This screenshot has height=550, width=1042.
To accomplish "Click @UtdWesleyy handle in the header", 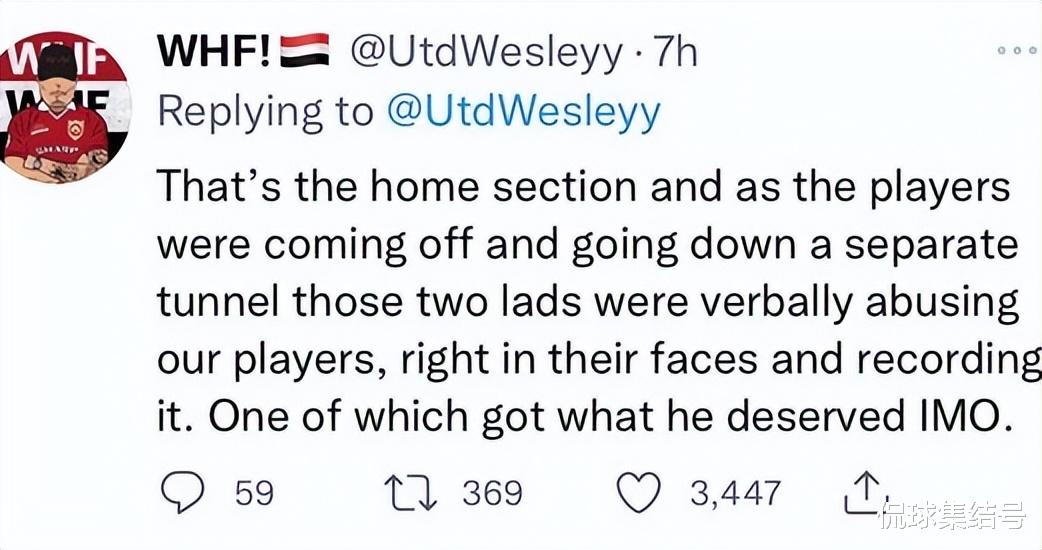I will click(x=486, y=52).
